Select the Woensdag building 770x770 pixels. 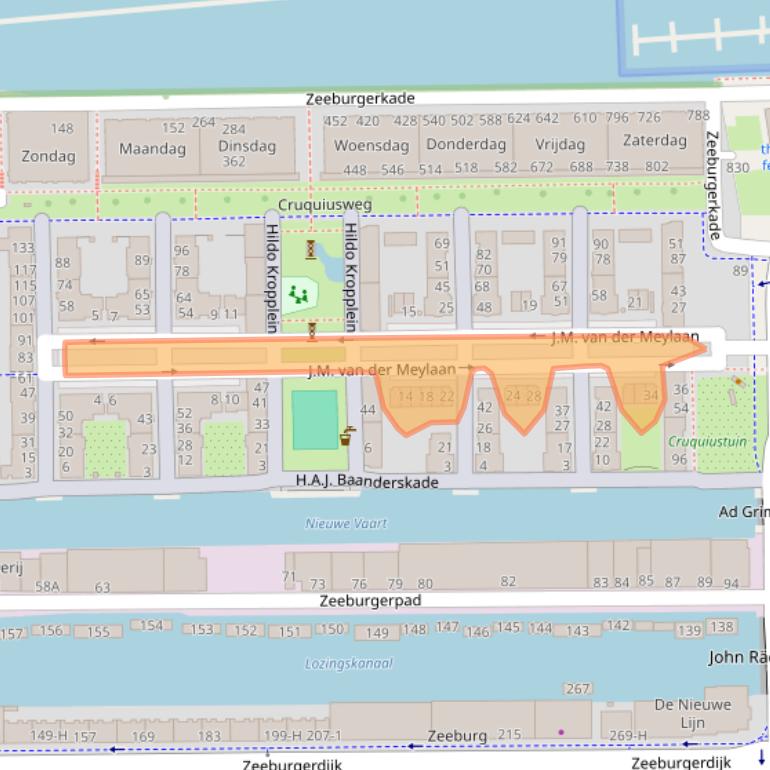pos(371,145)
